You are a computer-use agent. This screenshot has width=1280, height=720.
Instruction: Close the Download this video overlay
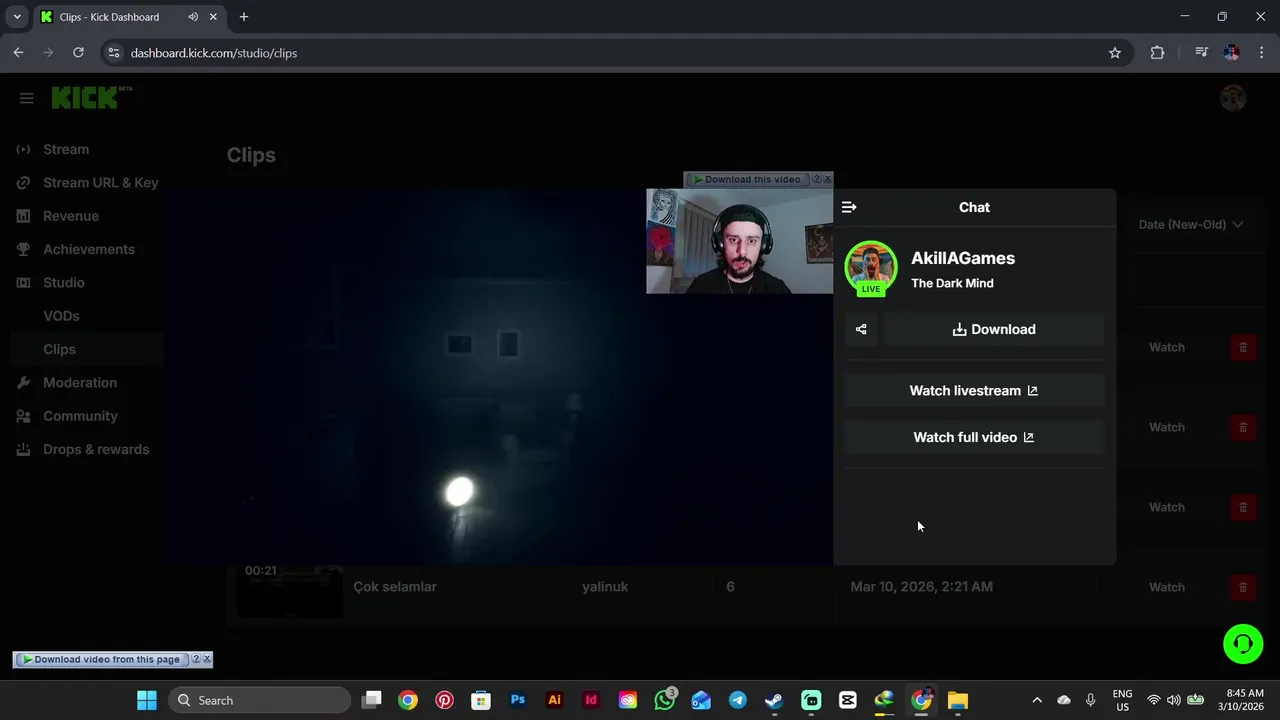click(827, 179)
